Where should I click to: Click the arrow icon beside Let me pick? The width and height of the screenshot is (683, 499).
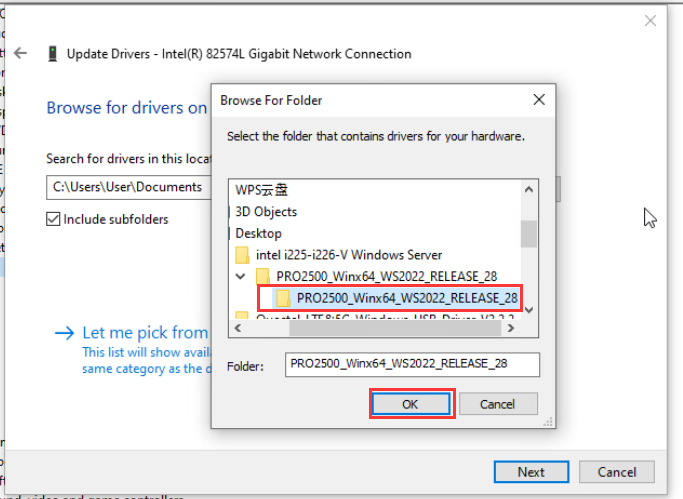pyautogui.click(x=64, y=333)
